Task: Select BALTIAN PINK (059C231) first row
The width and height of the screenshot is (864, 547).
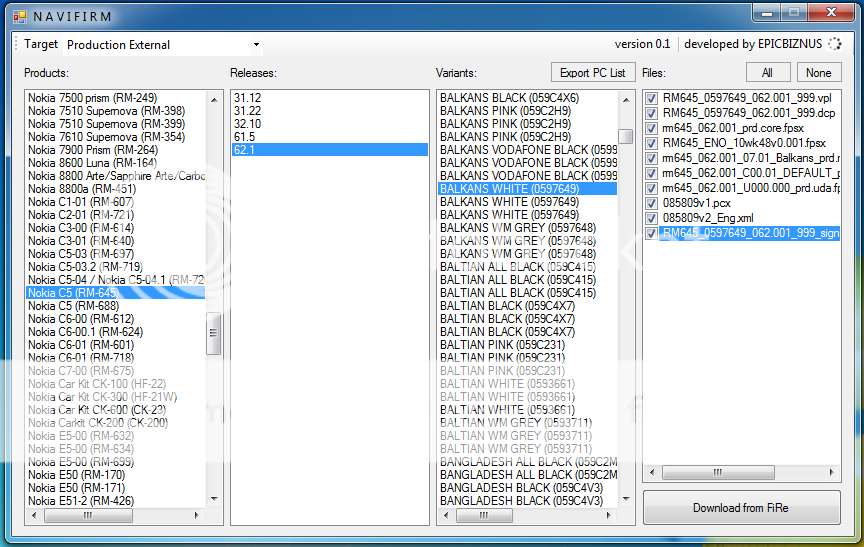Action: tap(528, 345)
